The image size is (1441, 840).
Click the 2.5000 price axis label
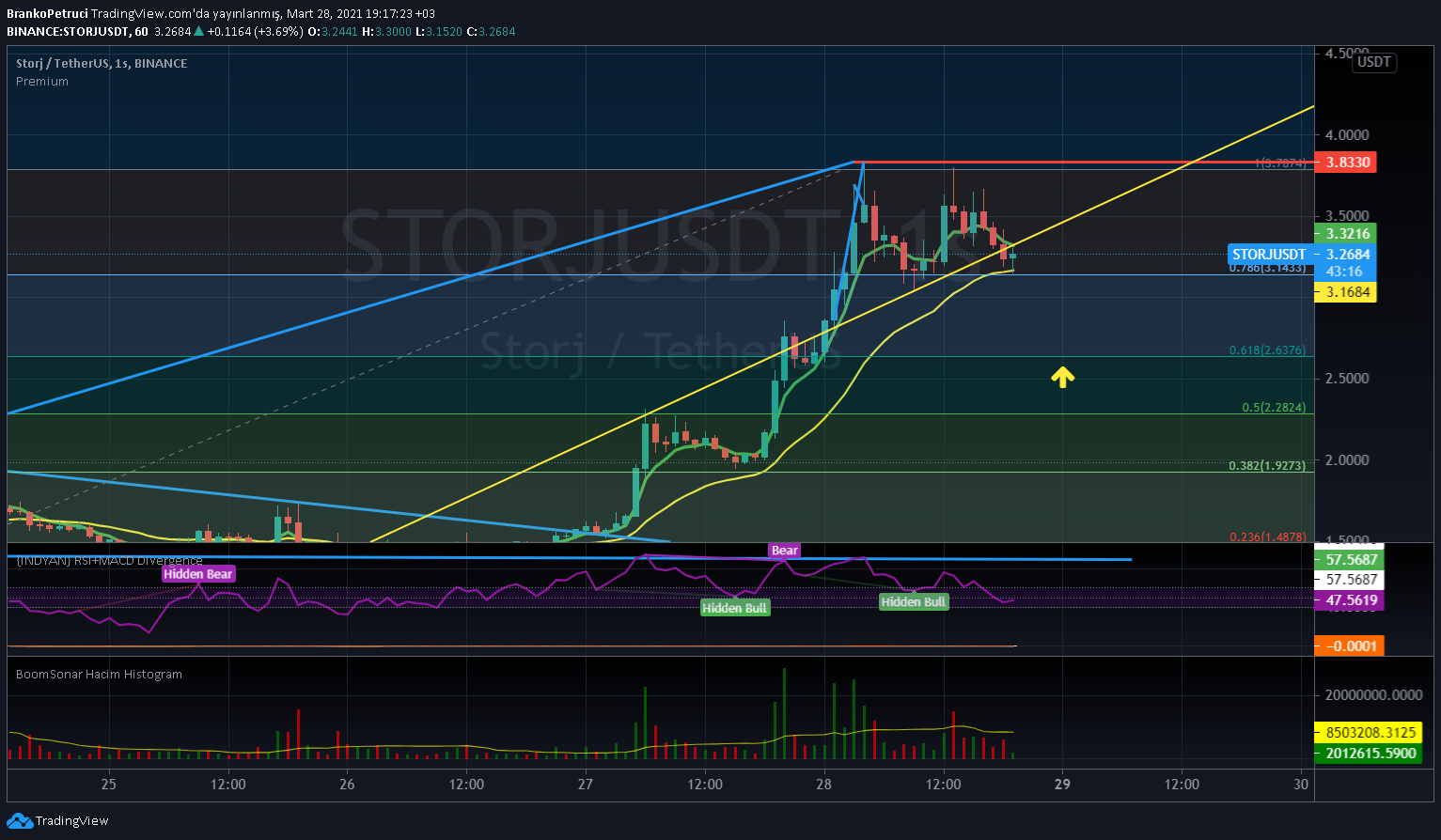(1347, 379)
